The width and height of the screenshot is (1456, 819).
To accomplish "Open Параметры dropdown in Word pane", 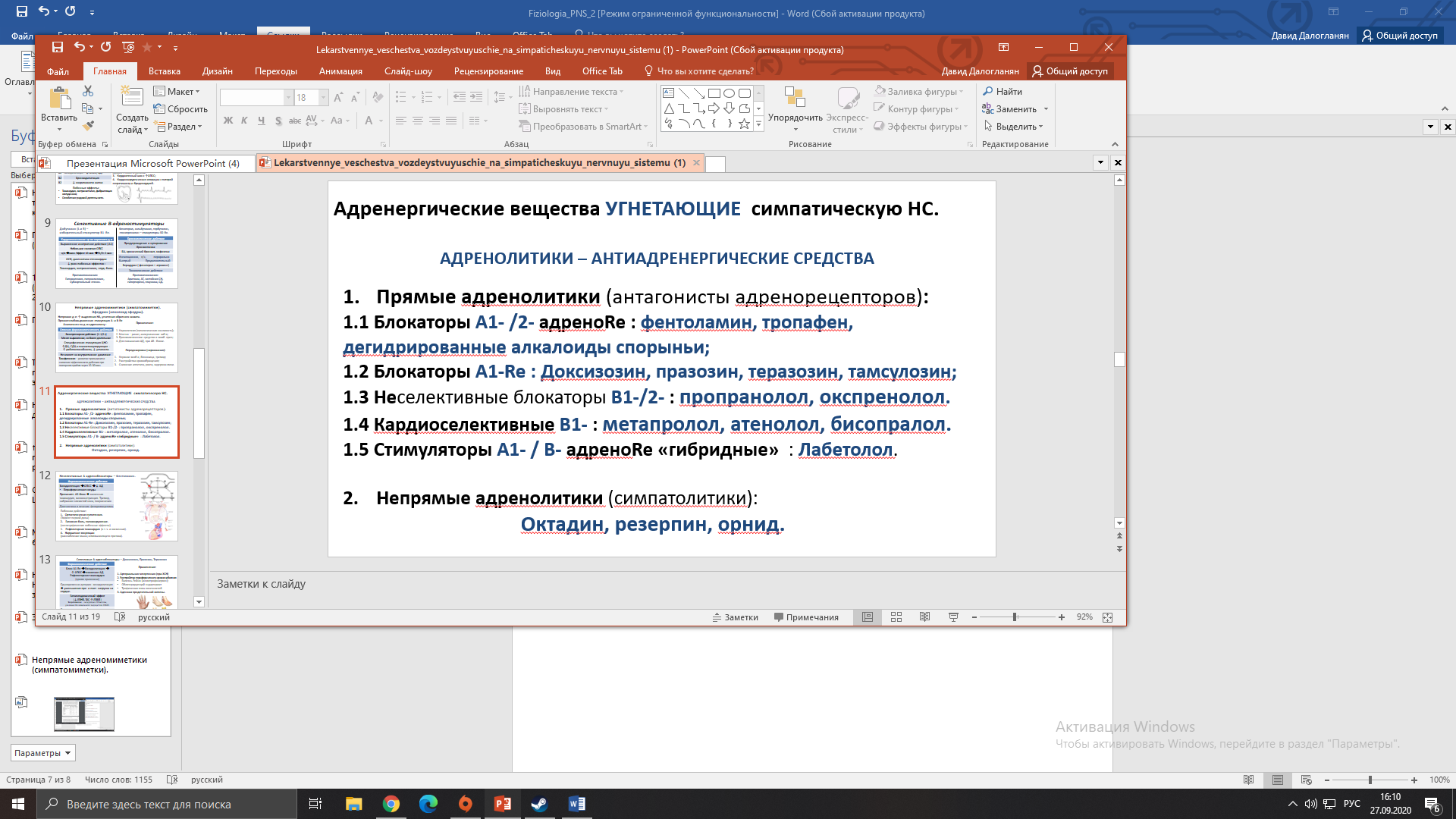I will (x=43, y=753).
